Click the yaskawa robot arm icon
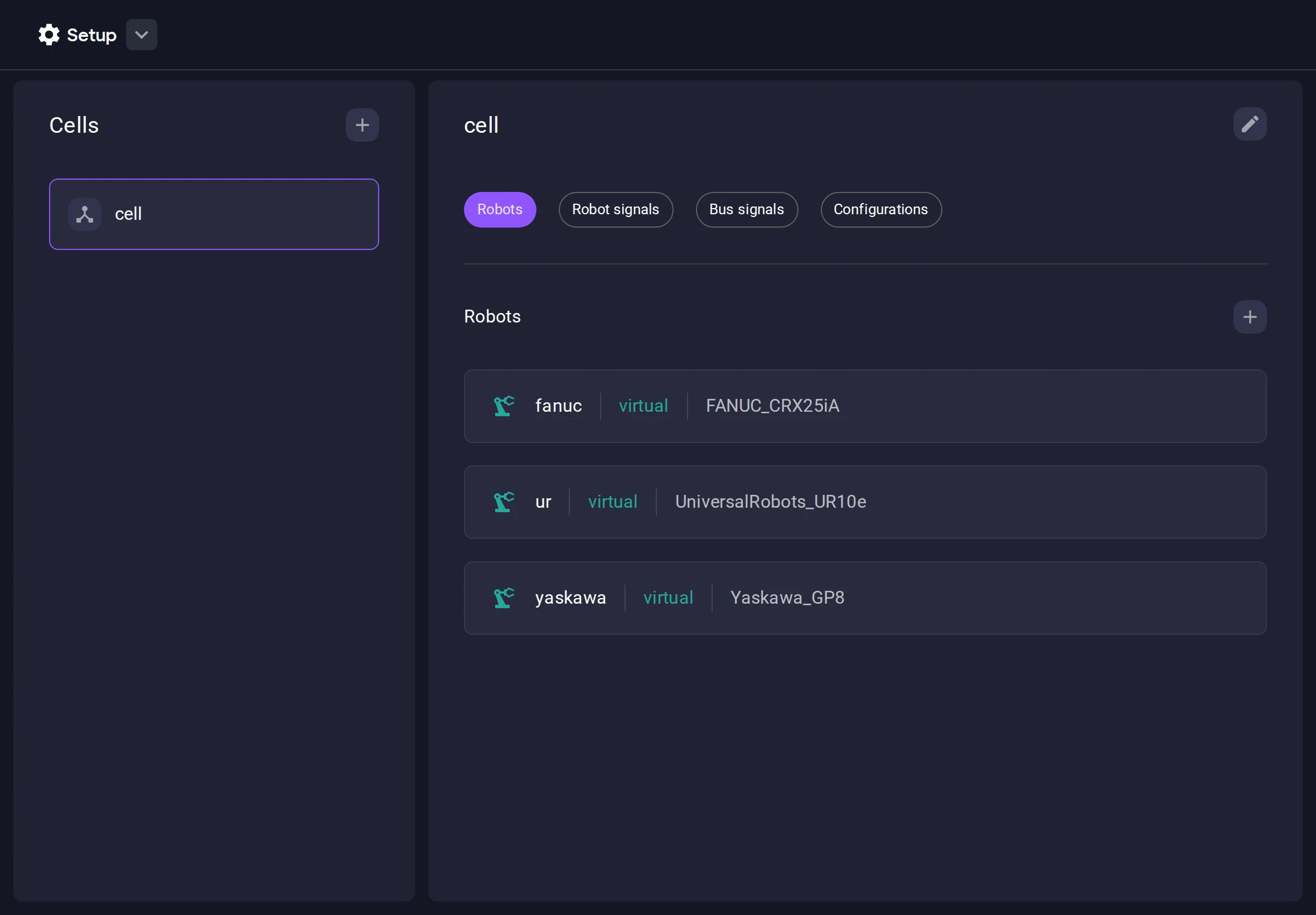 (x=503, y=598)
